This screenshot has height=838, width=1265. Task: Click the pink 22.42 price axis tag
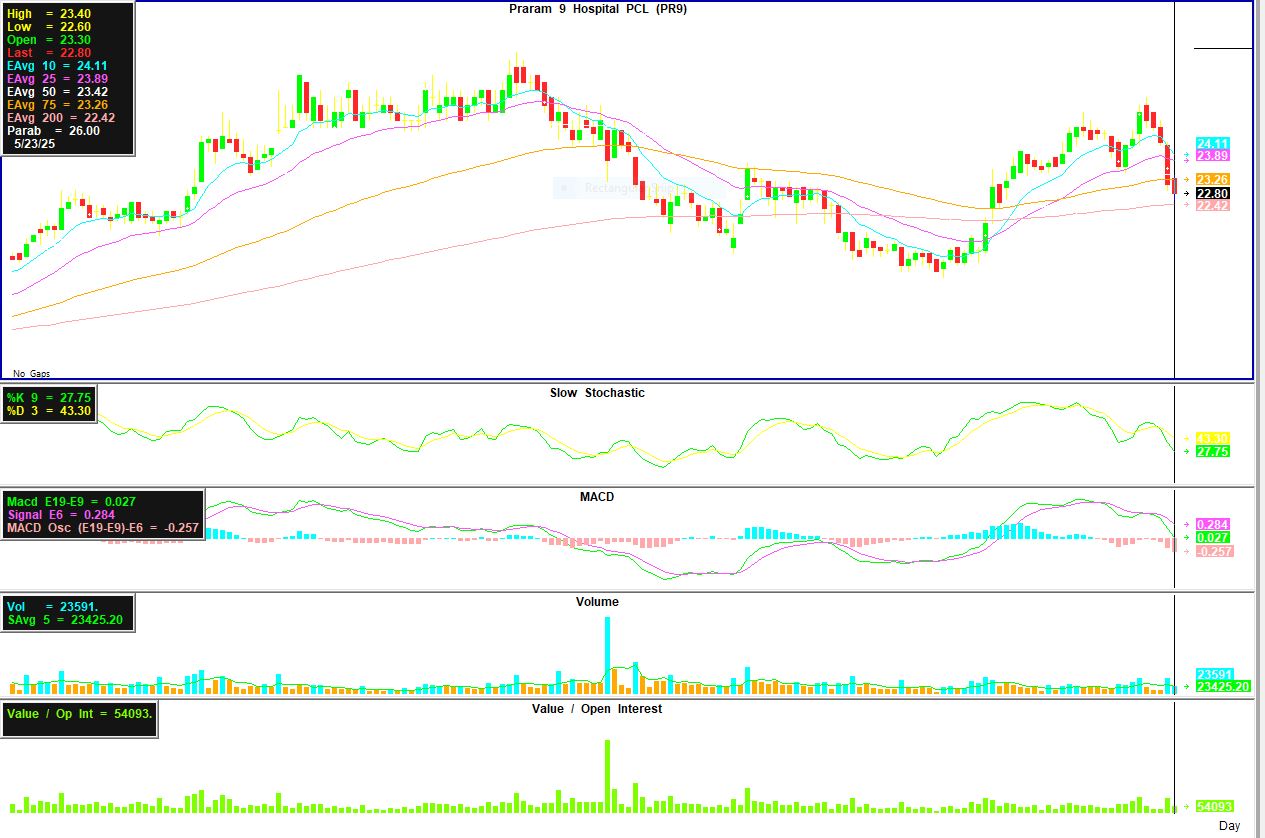[x=1213, y=206]
